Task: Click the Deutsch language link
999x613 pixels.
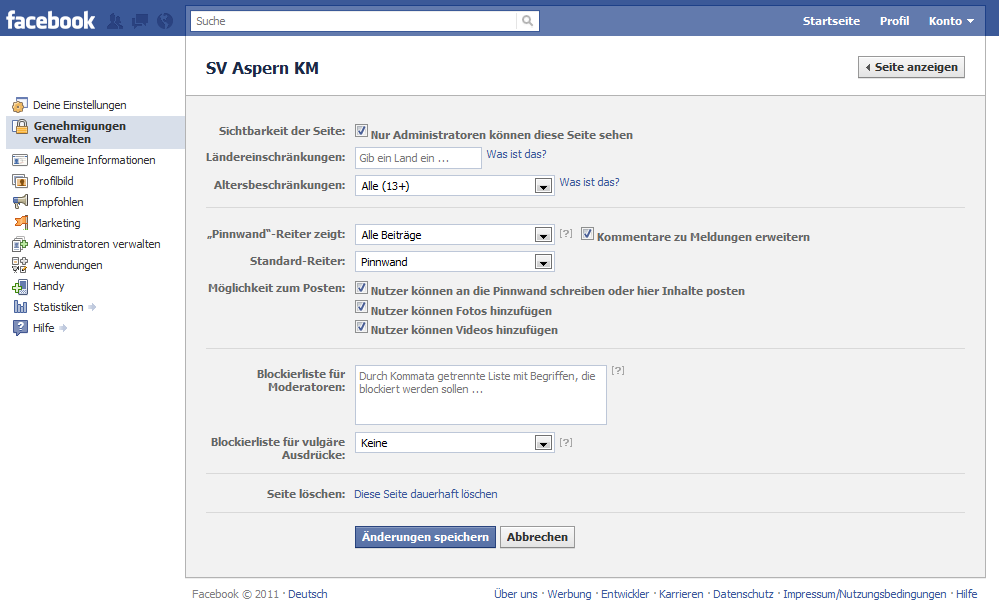Action: point(308,594)
